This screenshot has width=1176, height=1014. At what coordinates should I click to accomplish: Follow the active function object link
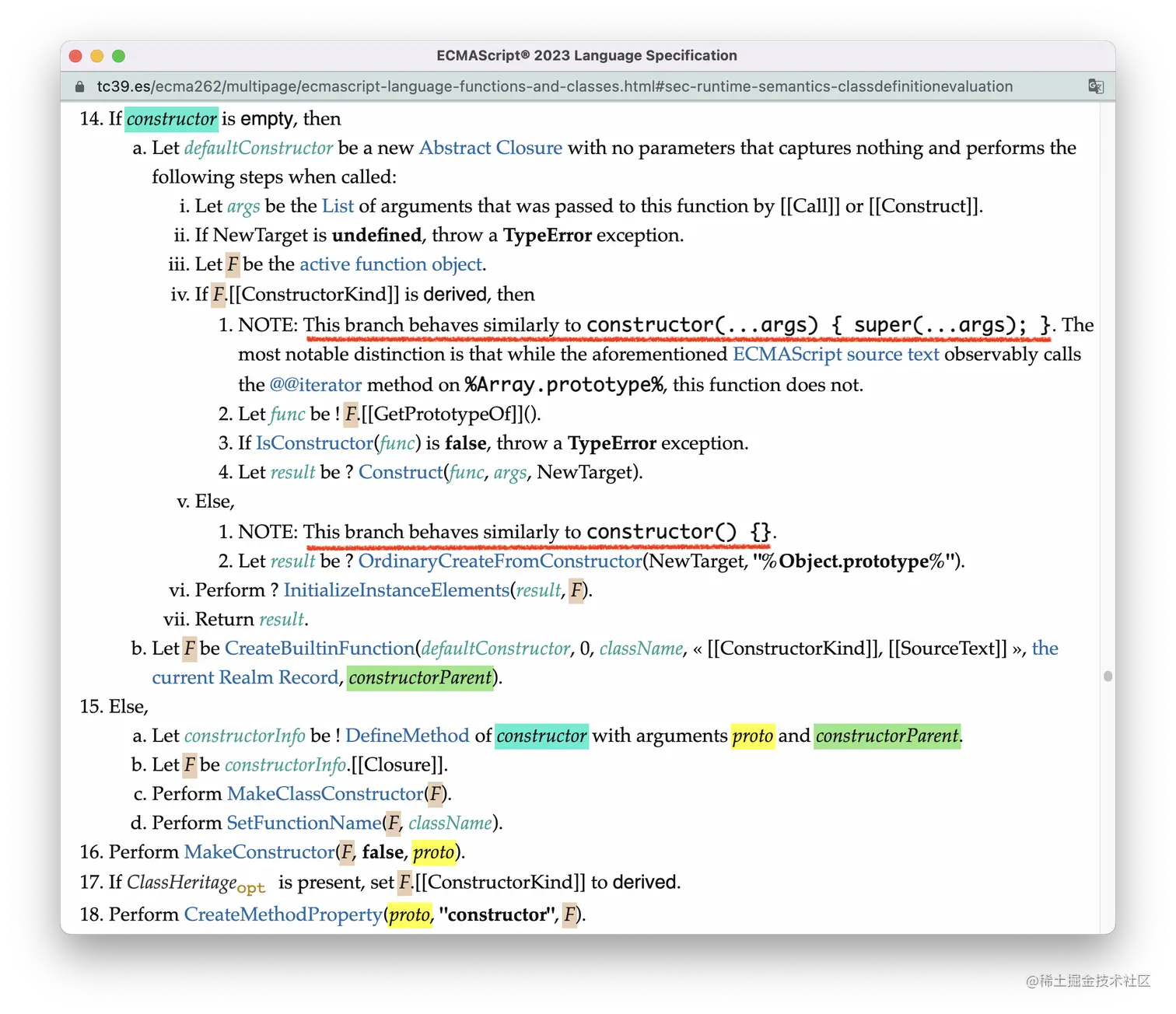click(x=390, y=264)
